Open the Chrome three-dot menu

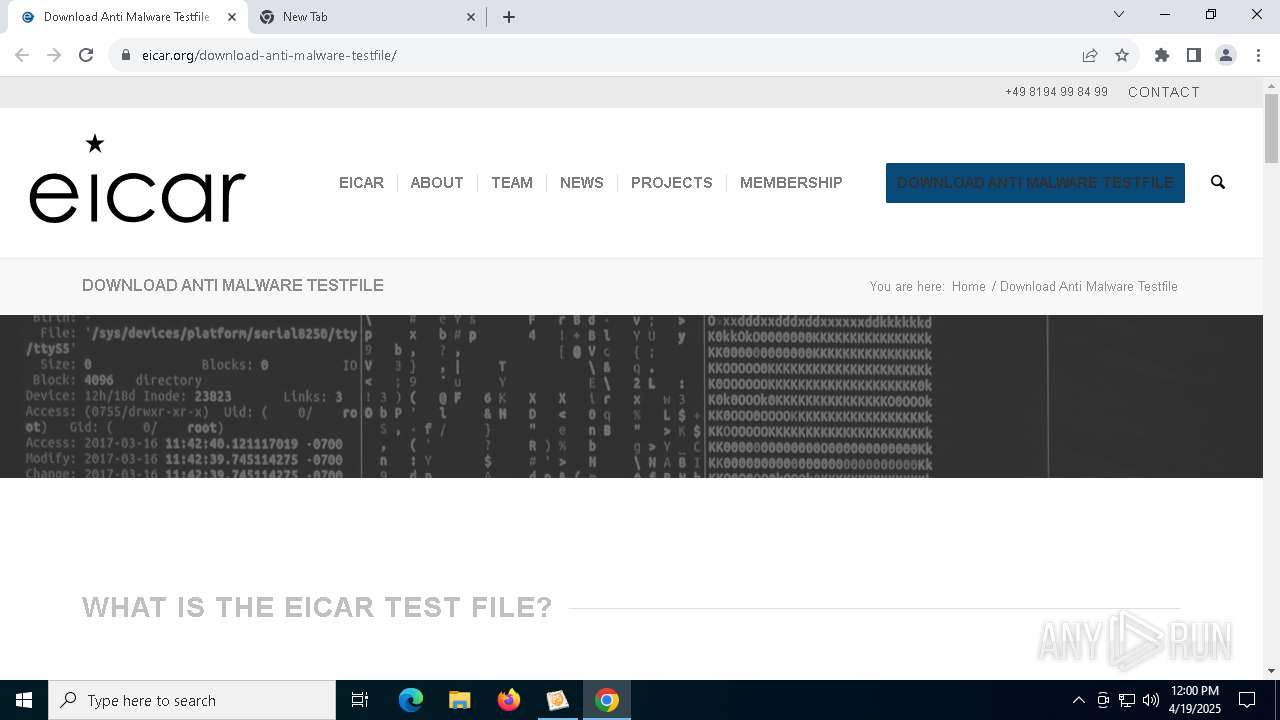[1258, 55]
